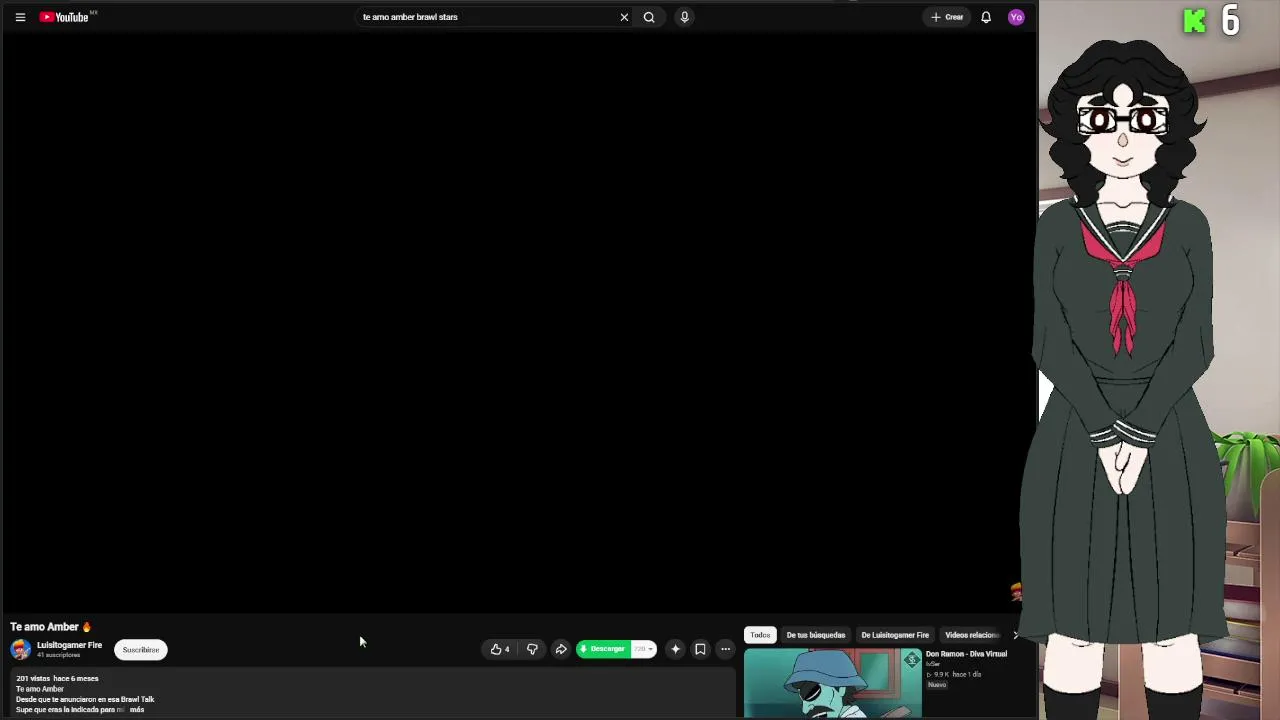Open the account avatar menu
This screenshot has height=720, width=1280.
[x=1016, y=17]
